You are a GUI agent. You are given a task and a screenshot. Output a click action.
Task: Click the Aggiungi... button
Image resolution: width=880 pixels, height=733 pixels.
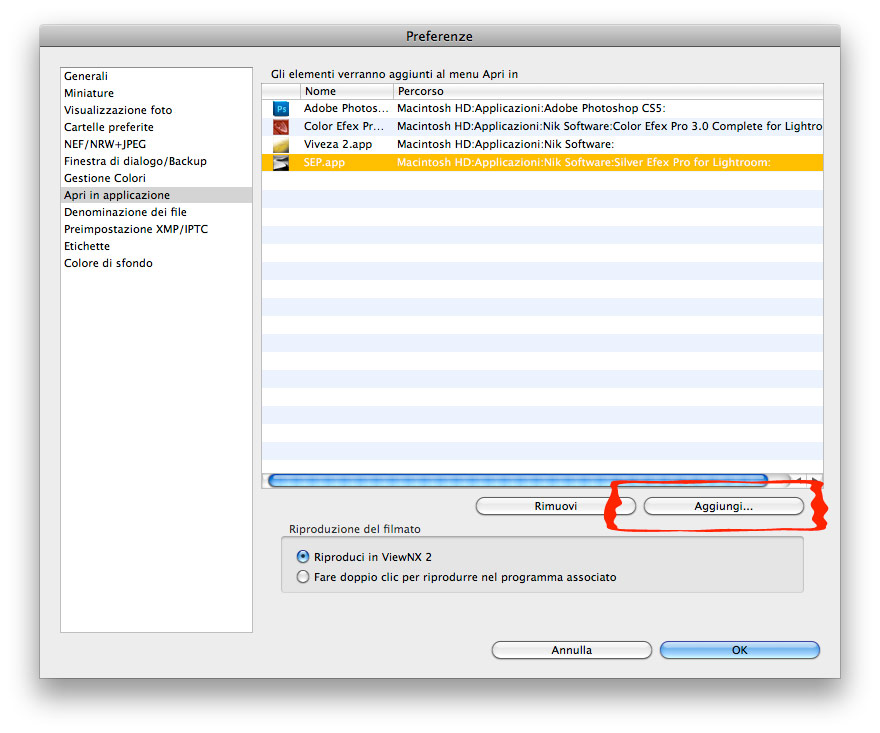coord(723,506)
